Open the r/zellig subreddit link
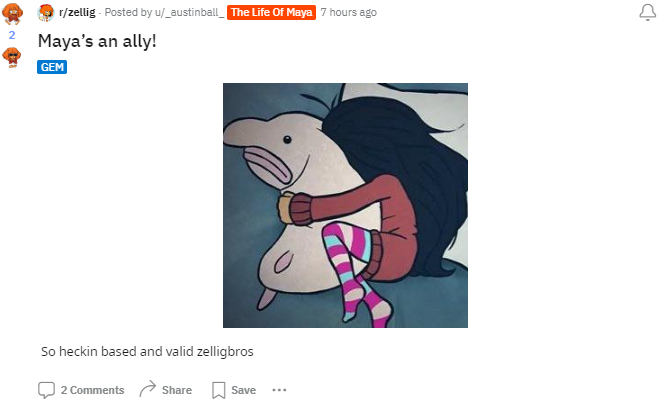 (x=77, y=12)
